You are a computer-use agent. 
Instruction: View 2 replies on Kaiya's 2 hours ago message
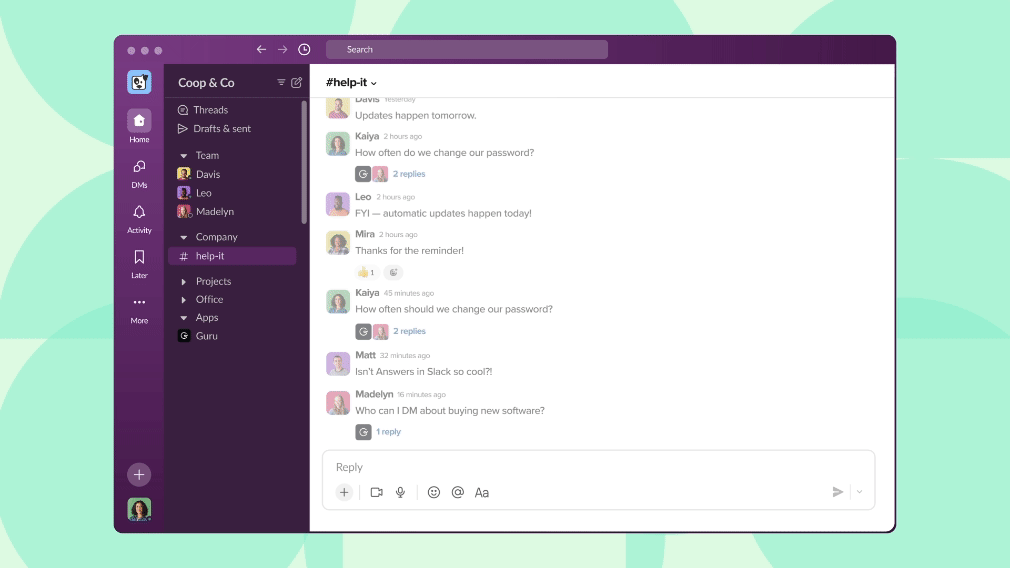click(x=409, y=174)
